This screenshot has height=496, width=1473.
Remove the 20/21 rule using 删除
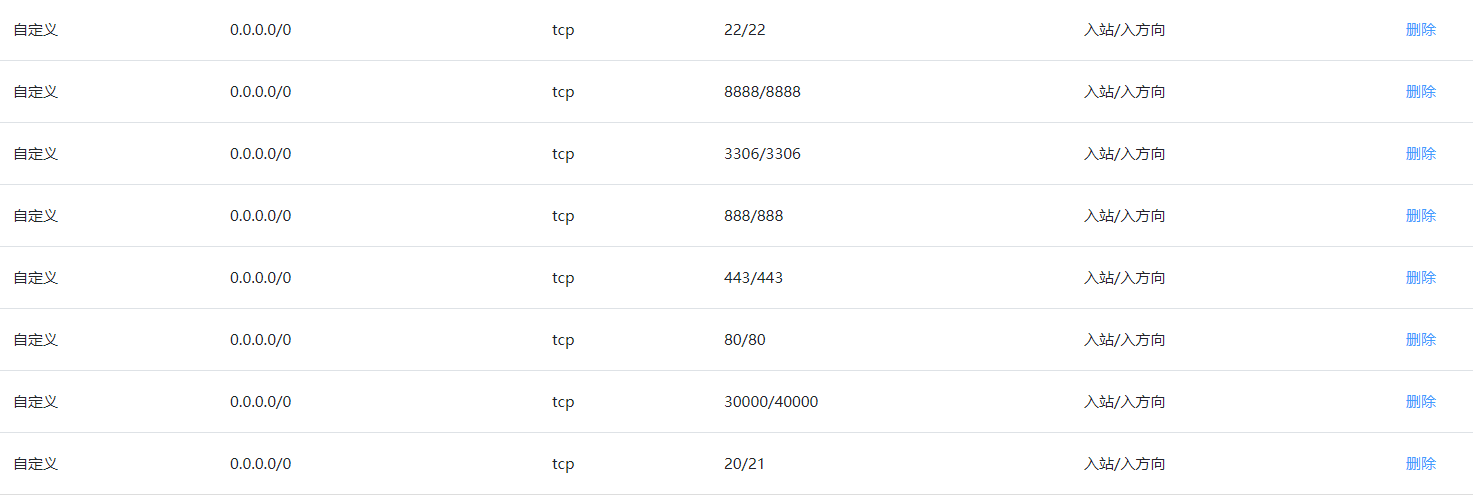1421,464
